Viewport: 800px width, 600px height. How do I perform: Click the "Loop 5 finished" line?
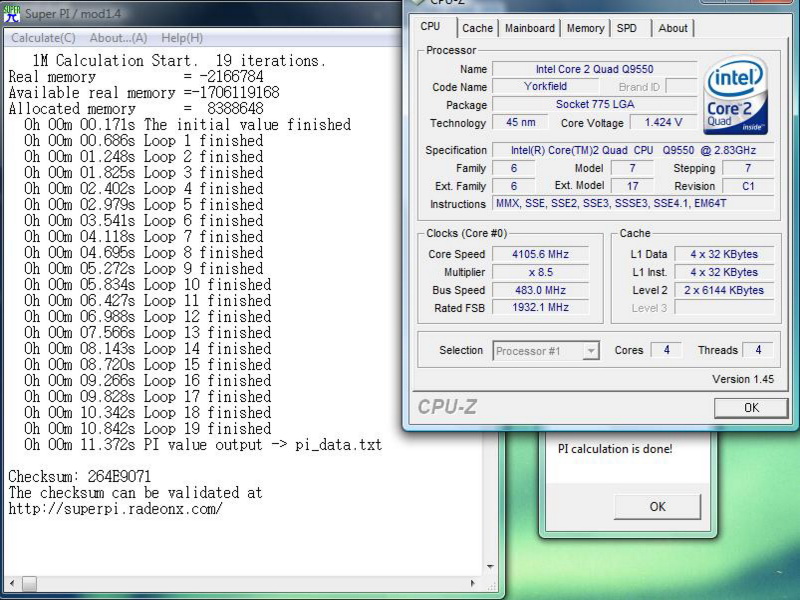coord(143,205)
